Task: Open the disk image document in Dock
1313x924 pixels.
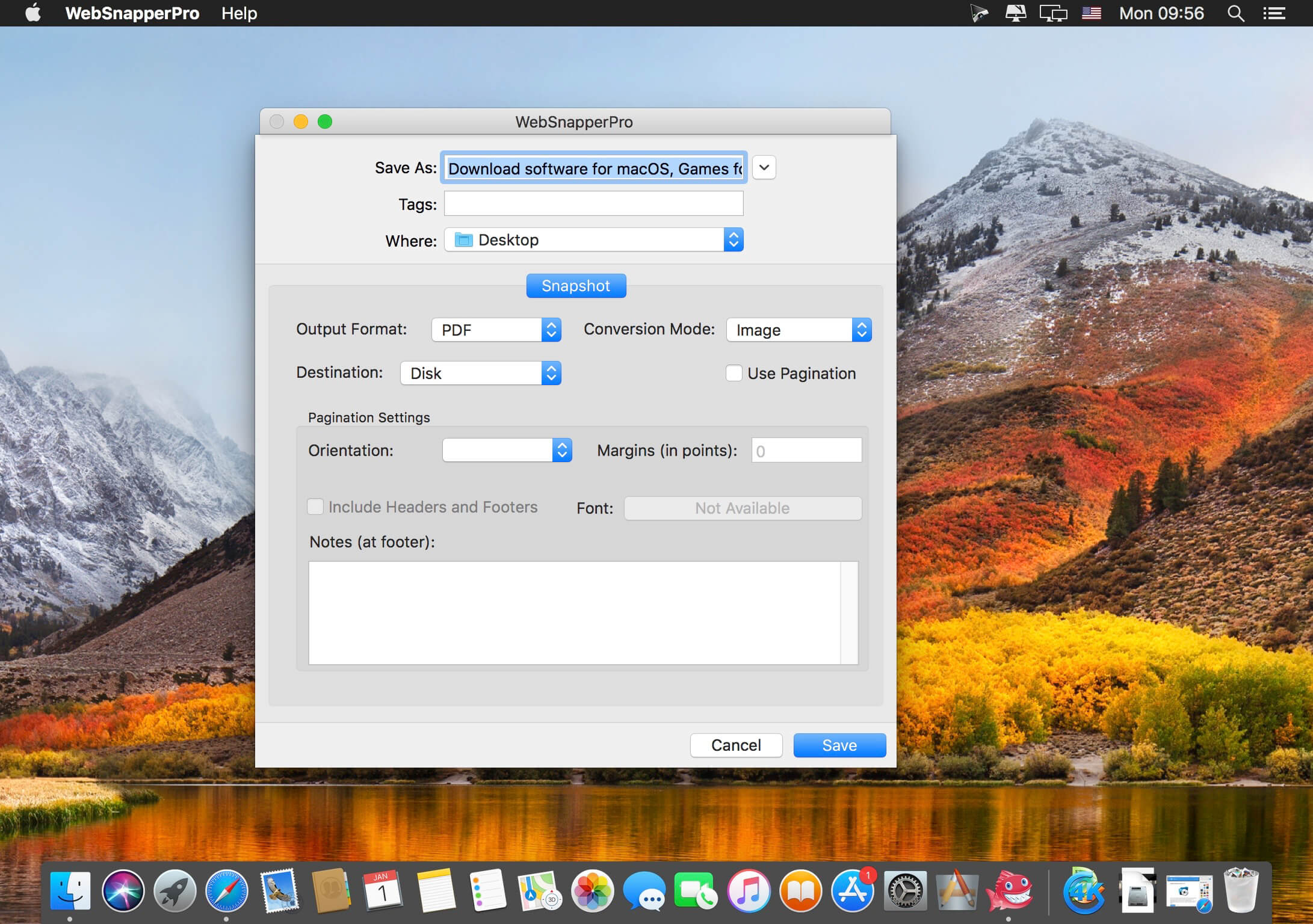Action: coord(1137,891)
